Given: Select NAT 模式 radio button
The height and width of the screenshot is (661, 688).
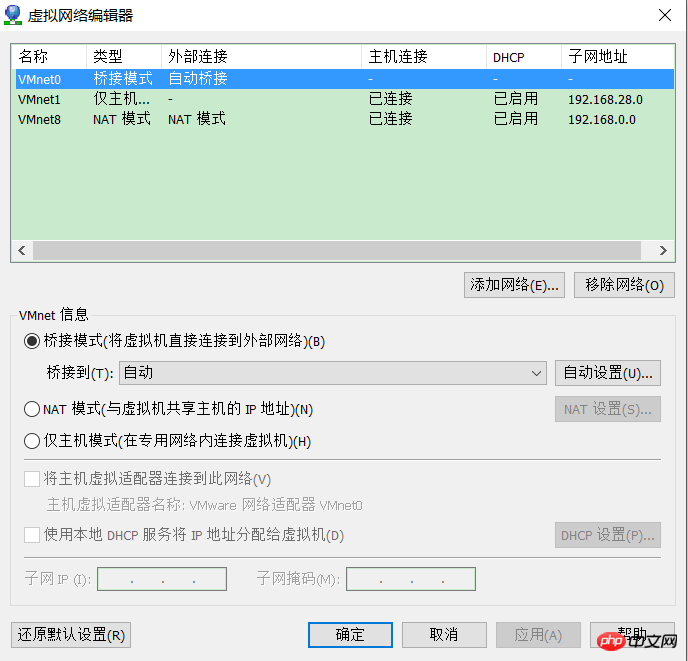Looking at the screenshot, I should tap(32, 409).
